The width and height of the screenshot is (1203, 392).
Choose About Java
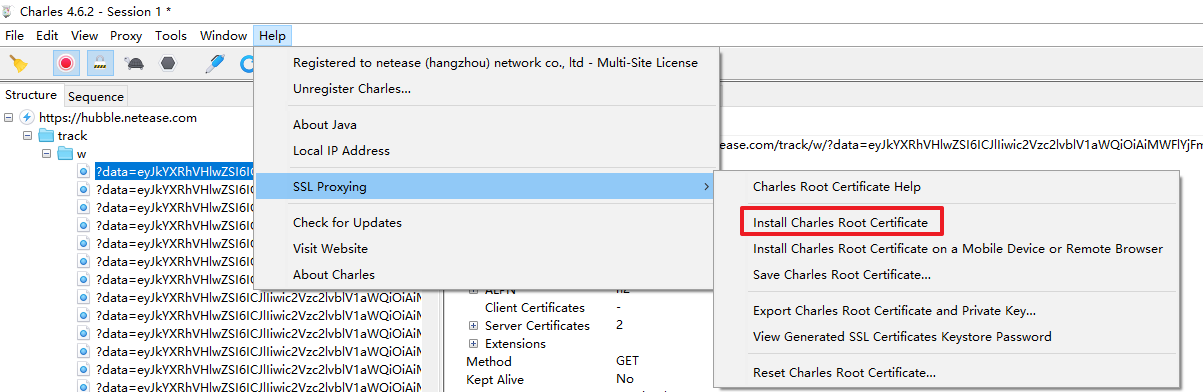pyautogui.click(x=486, y=124)
